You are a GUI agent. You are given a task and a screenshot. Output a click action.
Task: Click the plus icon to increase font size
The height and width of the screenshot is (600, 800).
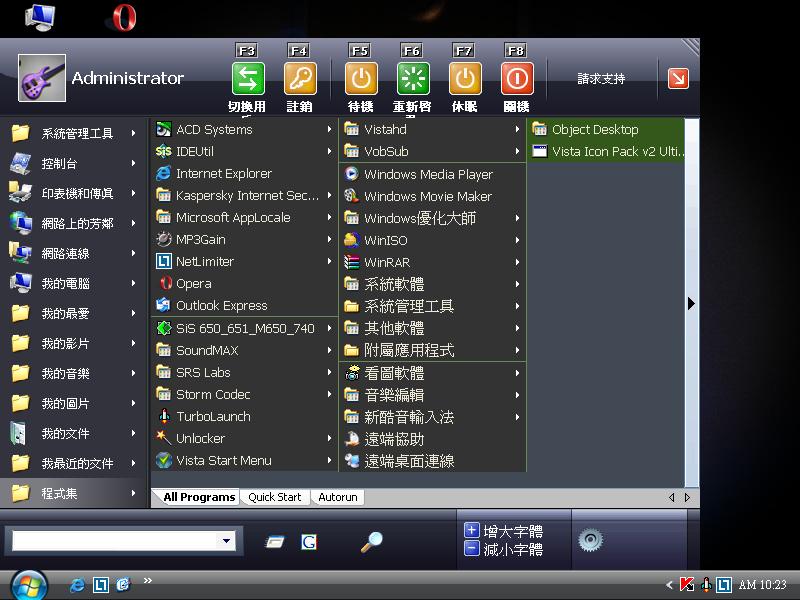click(x=471, y=530)
